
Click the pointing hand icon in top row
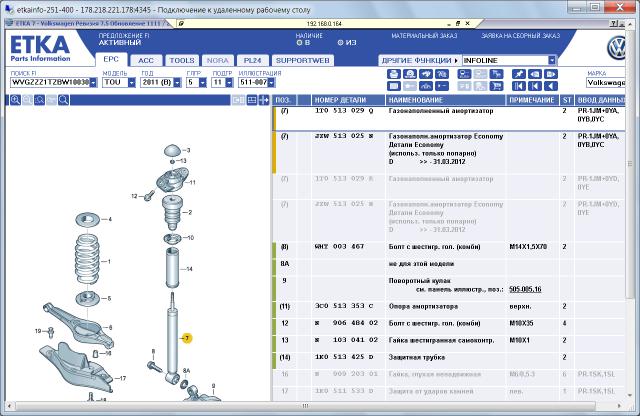click(x=426, y=74)
